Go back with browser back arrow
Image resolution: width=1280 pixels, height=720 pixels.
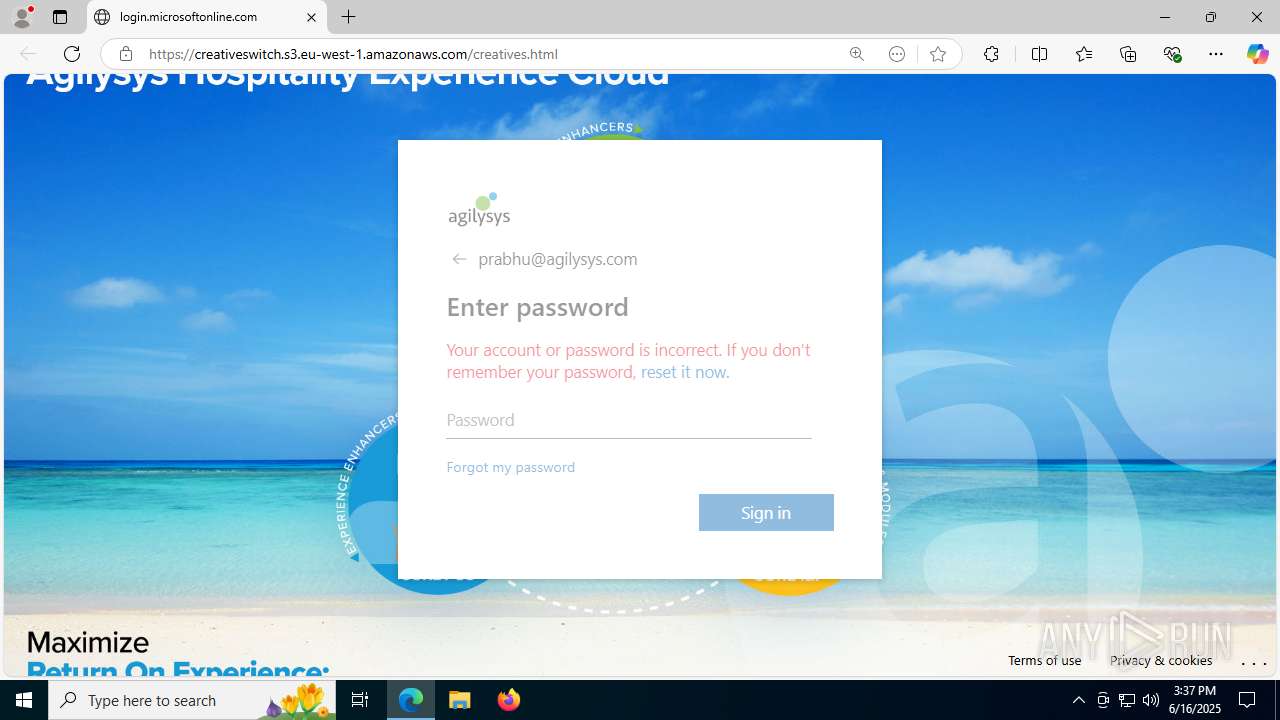point(28,54)
